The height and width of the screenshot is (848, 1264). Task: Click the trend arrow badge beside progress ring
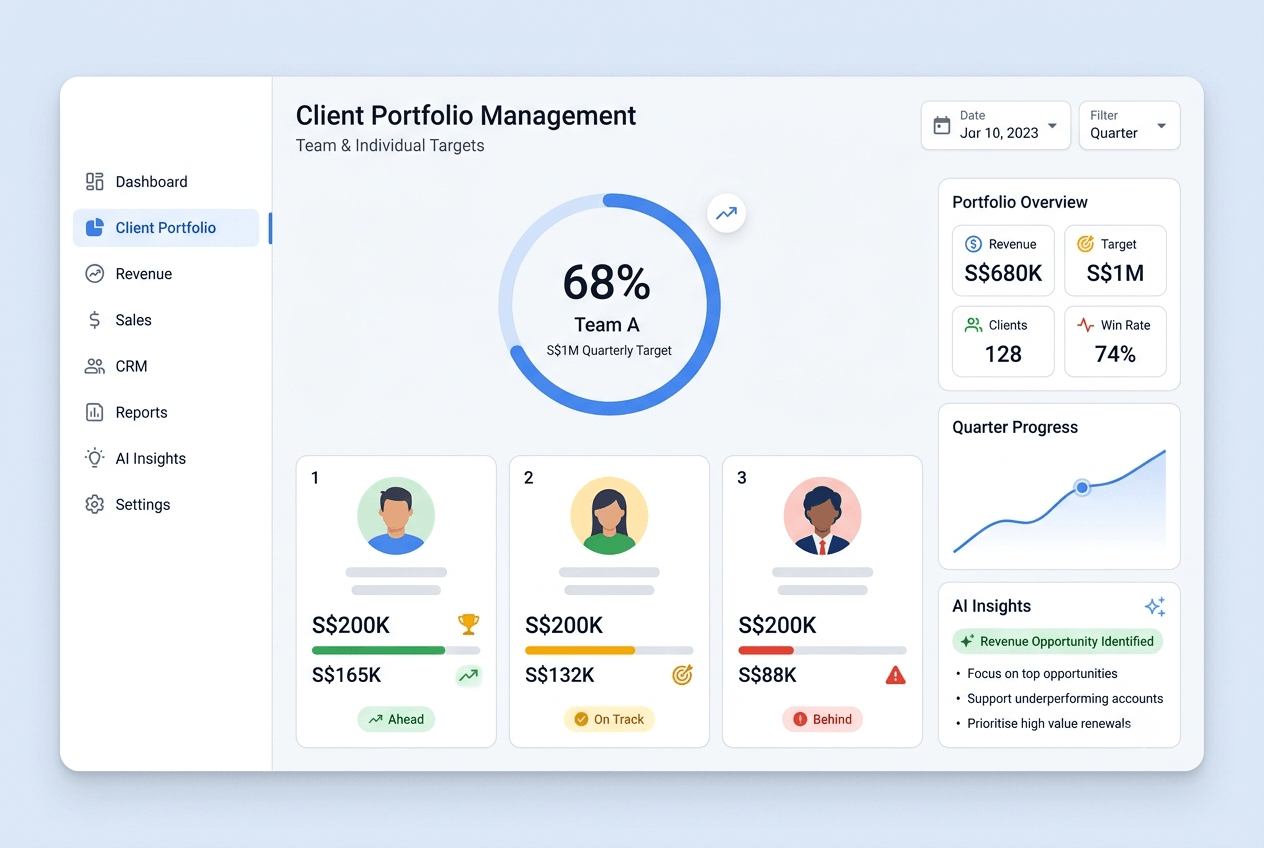click(x=727, y=213)
